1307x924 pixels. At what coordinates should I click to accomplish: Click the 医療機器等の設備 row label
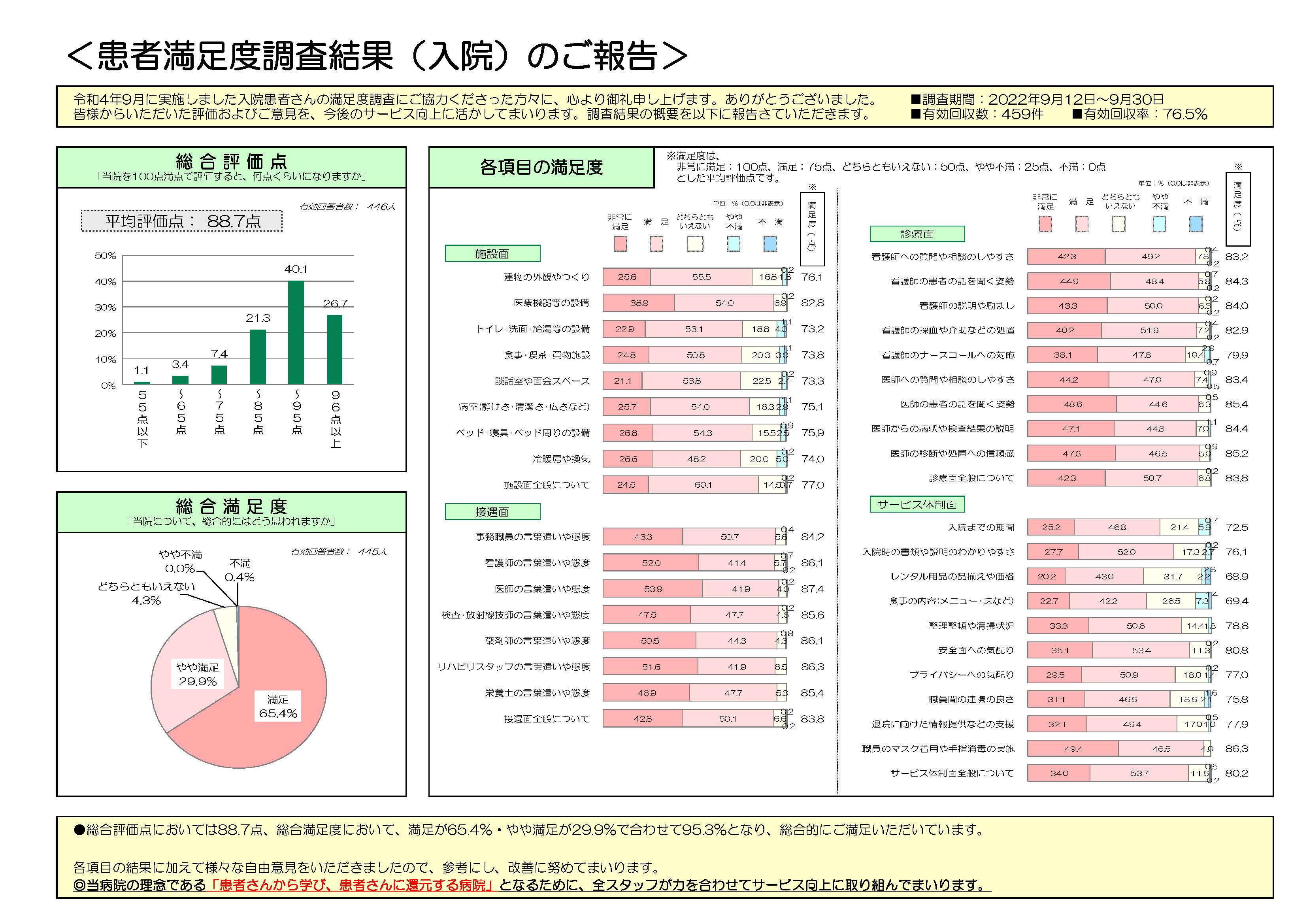(552, 303)
